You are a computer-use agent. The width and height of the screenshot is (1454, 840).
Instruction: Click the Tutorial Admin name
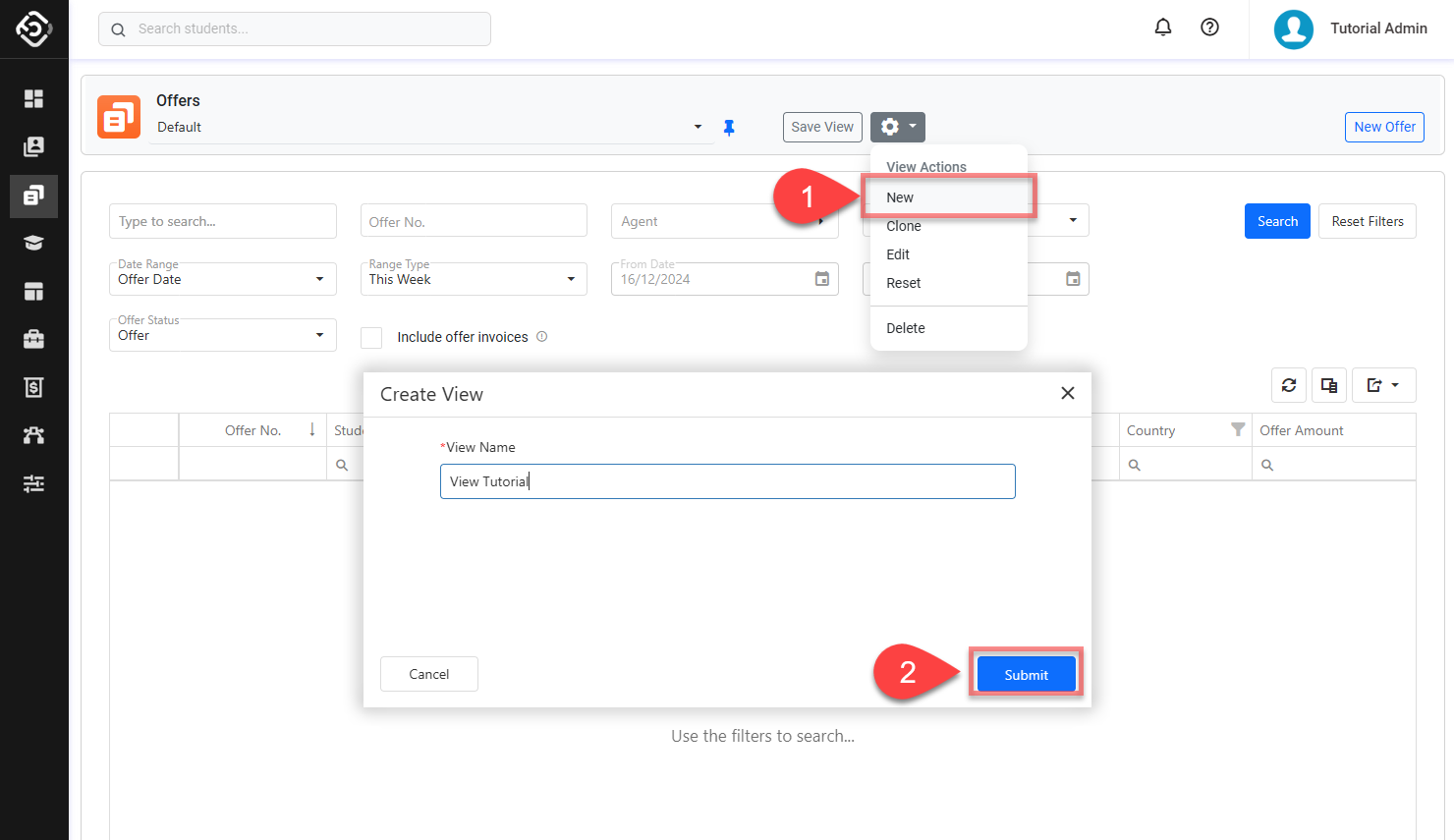click(1378, 28)
